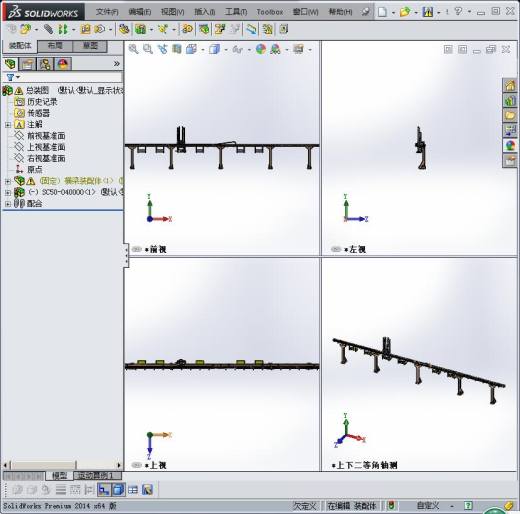Select 历史记录 in the feature tree
The width and height of the screenshot is (520, 514).
tap(42, 102)
